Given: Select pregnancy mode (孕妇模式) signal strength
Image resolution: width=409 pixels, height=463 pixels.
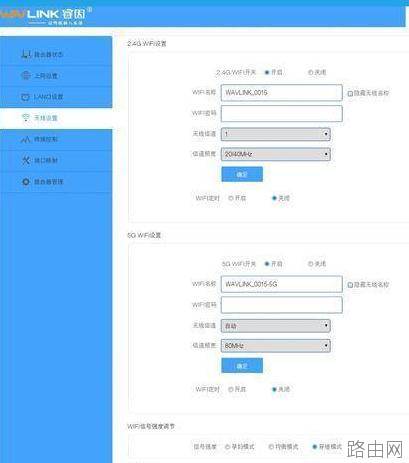Looking at the screenshot, I should click(228, 447).
